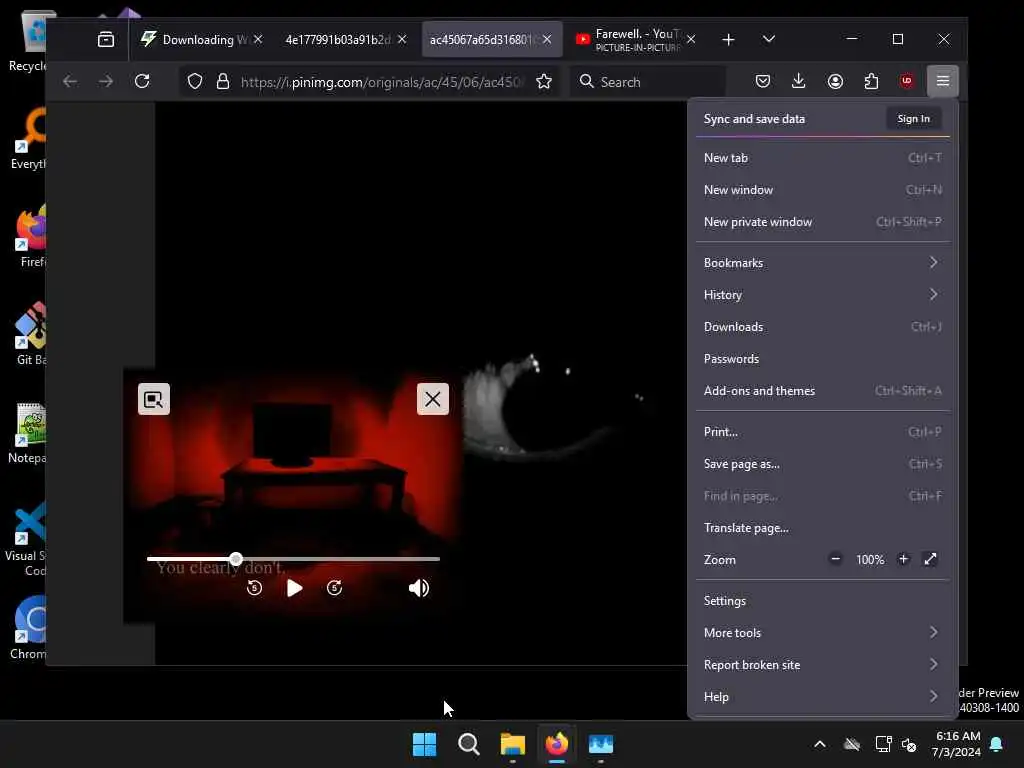Close the 4e177991b03a91b2d tab
Screen dimensions: 1024x768
pyautogui.click(x=402, y=39)
